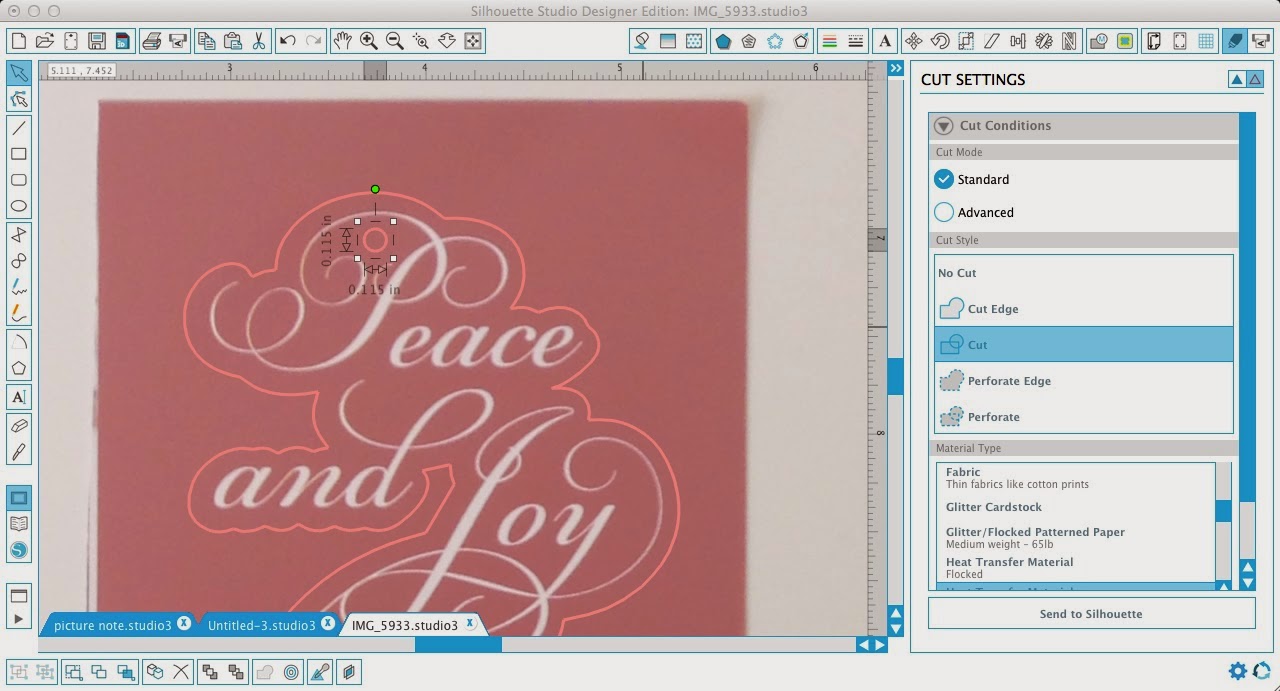Click the outlined up-triangle in Cut Settings header

[1255, 80]
